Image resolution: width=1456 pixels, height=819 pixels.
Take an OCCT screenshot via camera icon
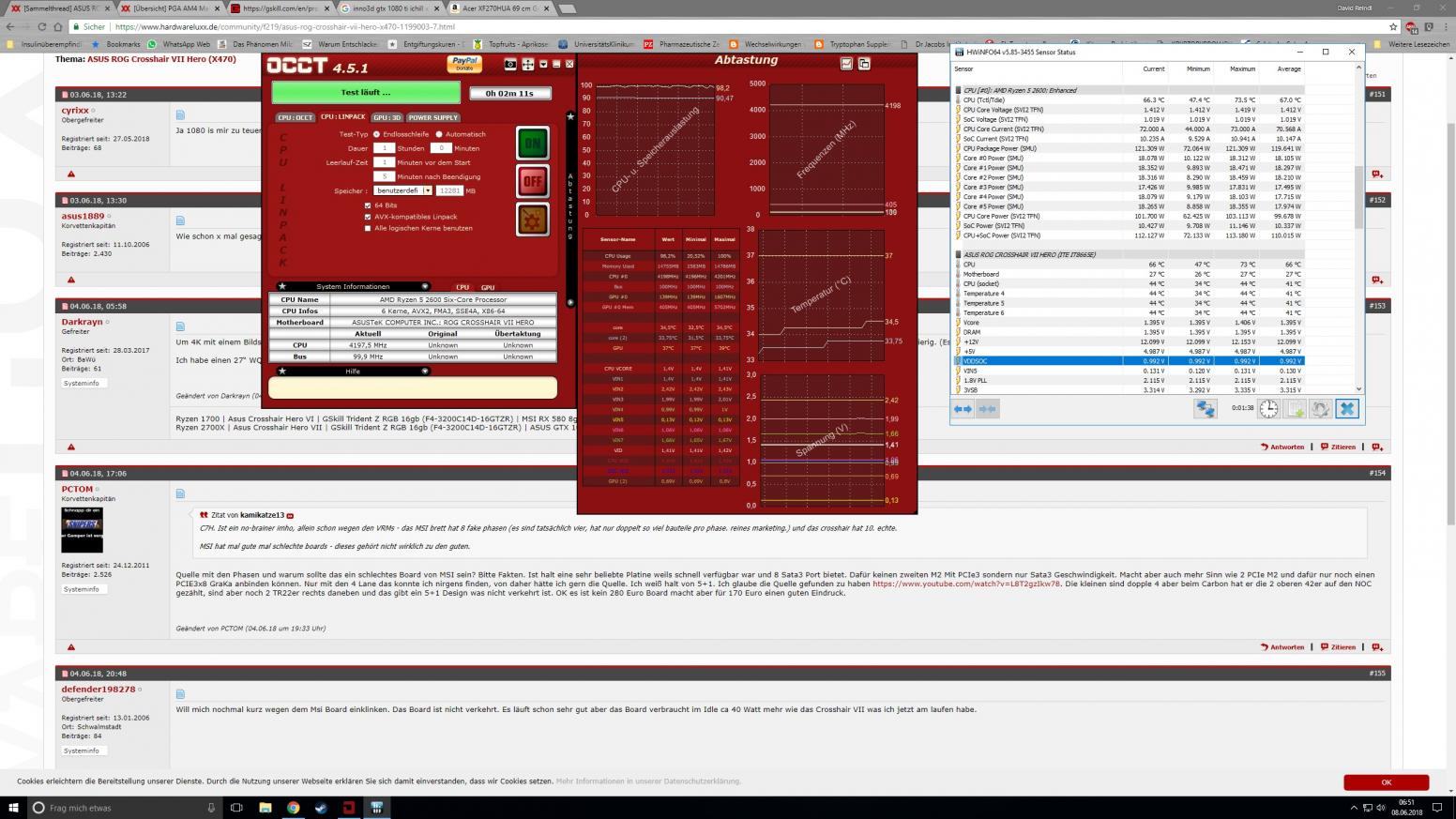coord(510,64)
